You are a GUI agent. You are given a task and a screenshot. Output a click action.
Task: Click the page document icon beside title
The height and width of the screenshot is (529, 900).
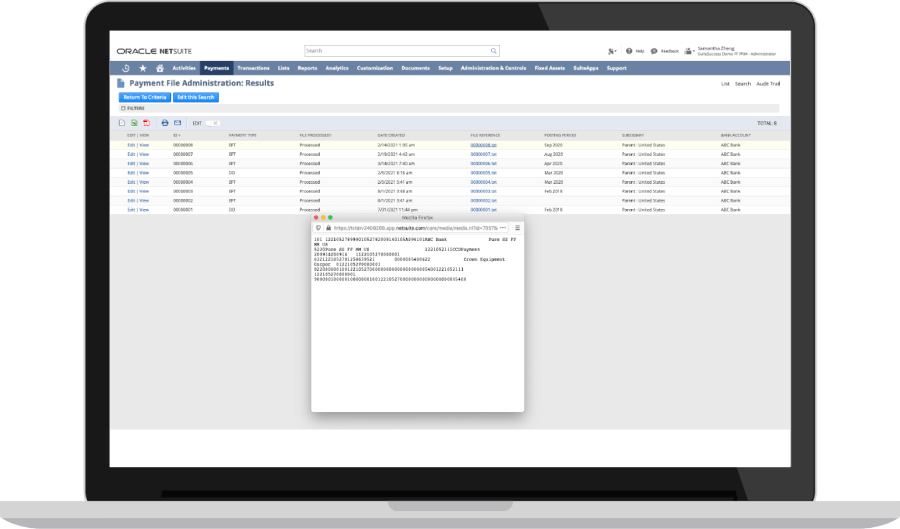coord(121,83)
